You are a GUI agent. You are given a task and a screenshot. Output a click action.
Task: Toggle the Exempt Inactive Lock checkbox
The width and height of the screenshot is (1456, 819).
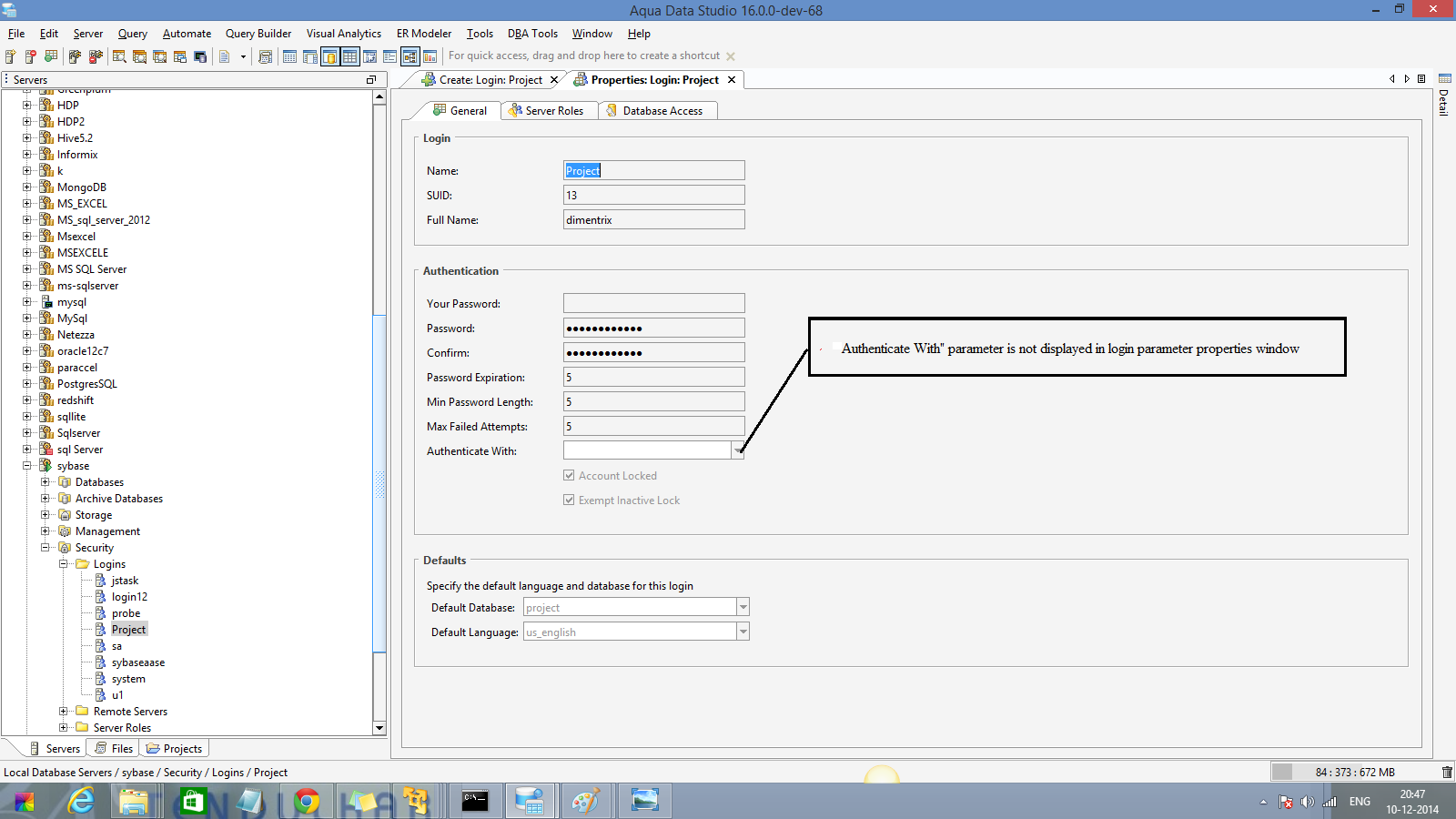coord(569,500)
